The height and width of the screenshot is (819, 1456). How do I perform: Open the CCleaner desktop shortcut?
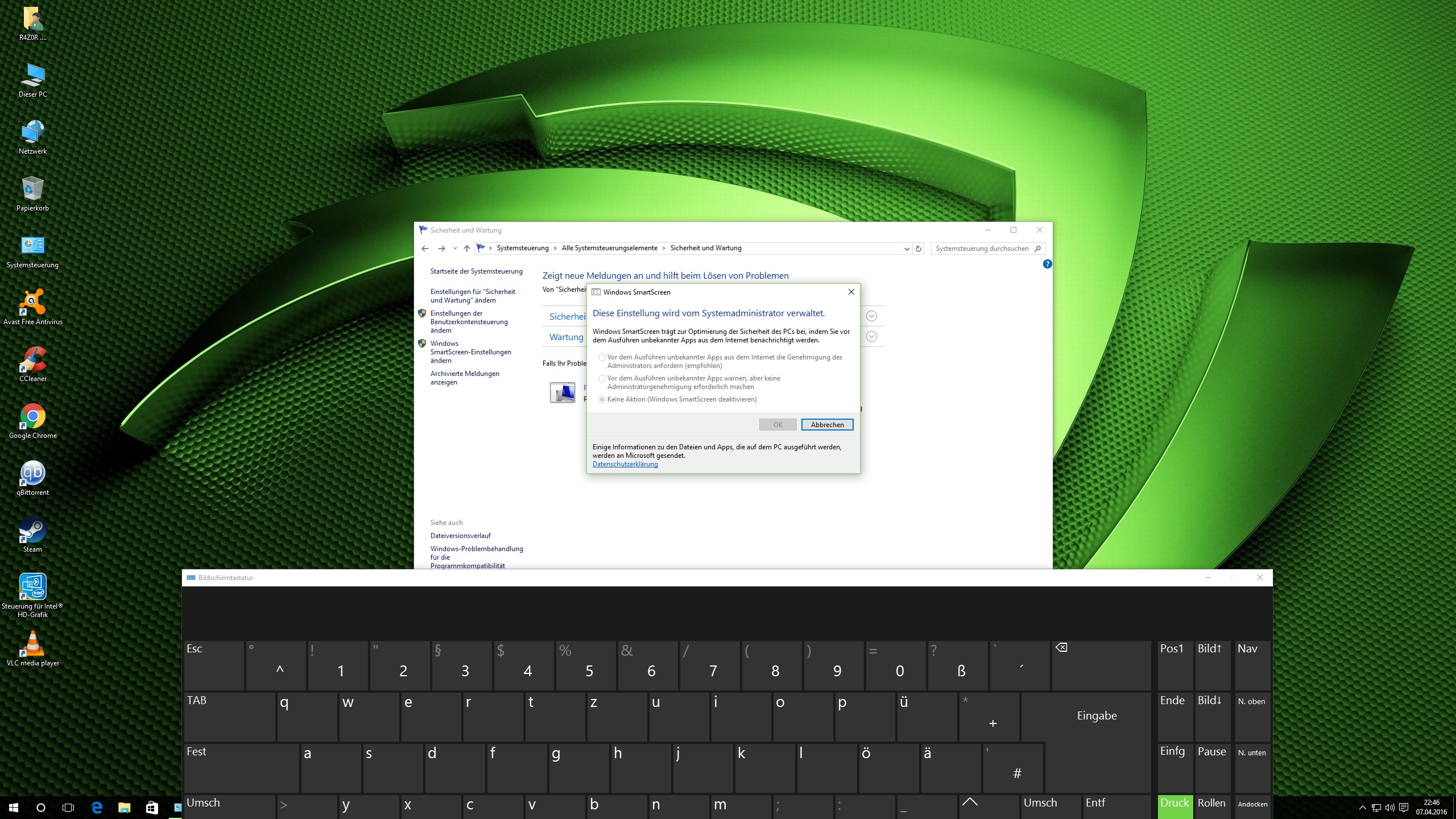(33, 360)
